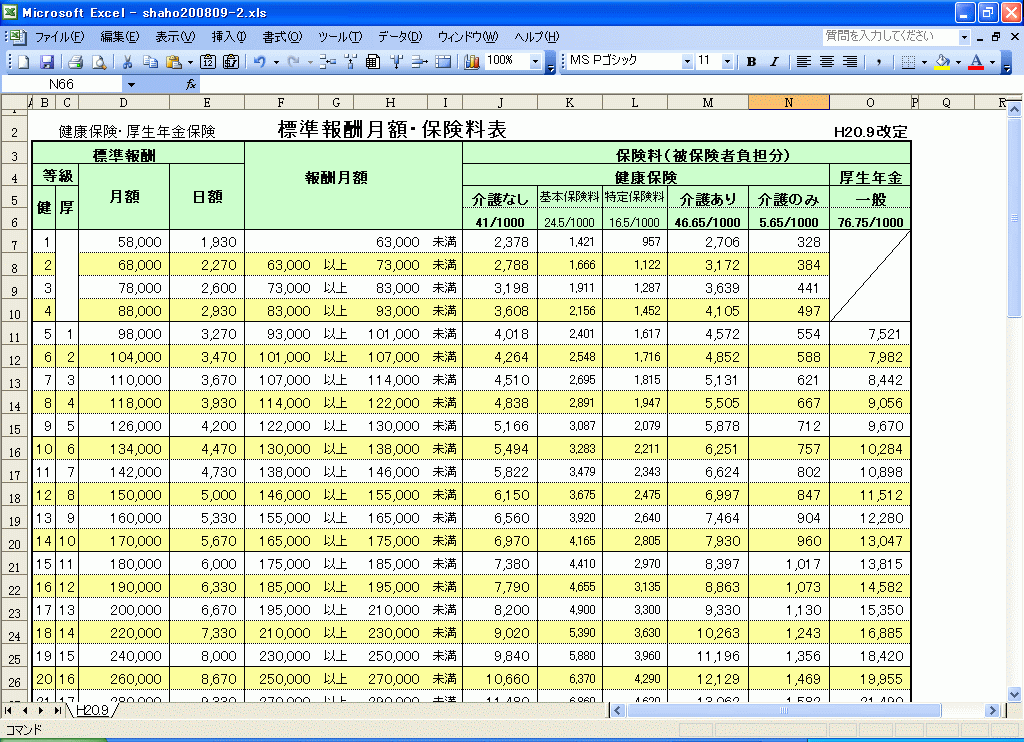Expand the Undo history arrow
This screenshot has width=1024, height=742.
276,62
